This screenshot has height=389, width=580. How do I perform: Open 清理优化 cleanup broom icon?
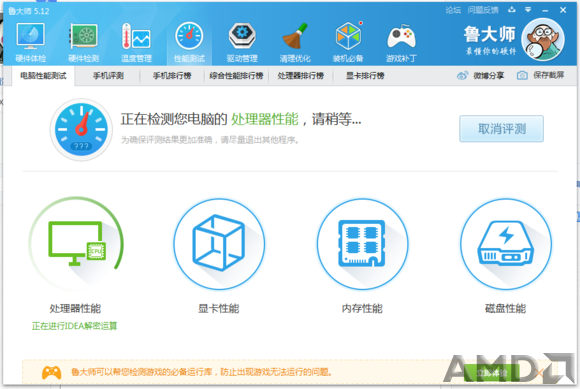(295, 36)
